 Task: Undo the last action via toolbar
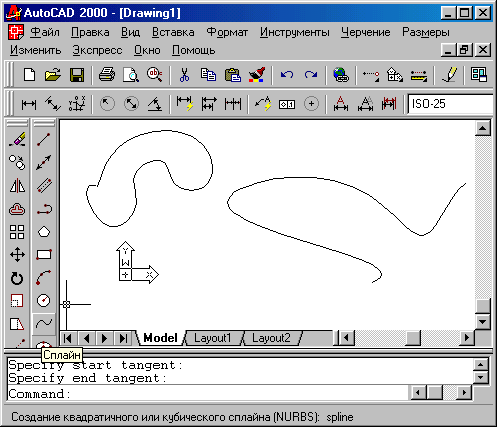(x=287, y=75)
